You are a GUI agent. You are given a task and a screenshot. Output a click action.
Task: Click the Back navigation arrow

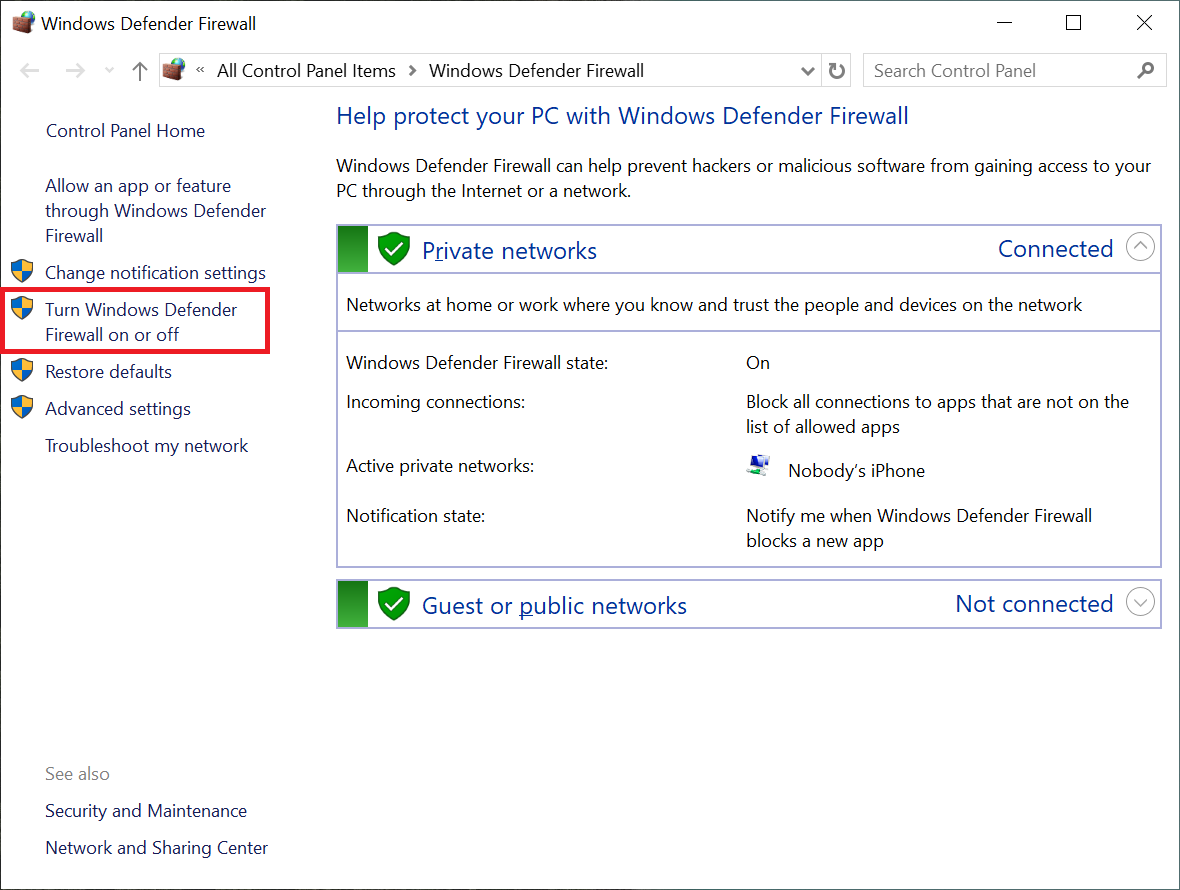coord(30,71)
